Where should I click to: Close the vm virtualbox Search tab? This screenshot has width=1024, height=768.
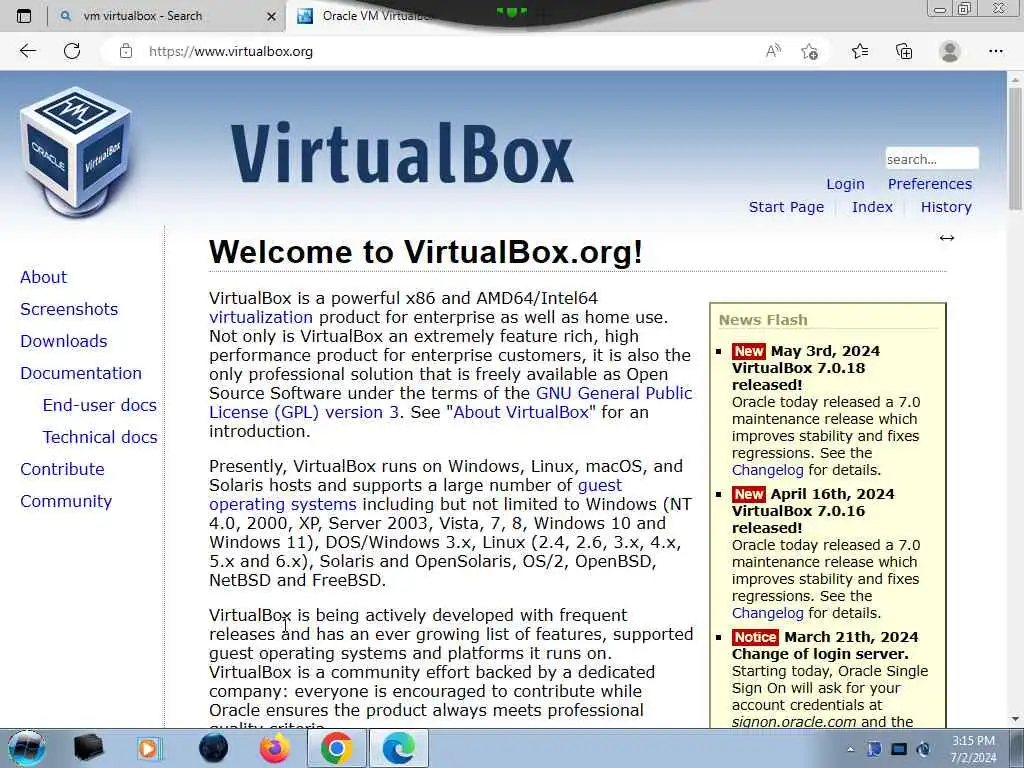coord(272,16)
